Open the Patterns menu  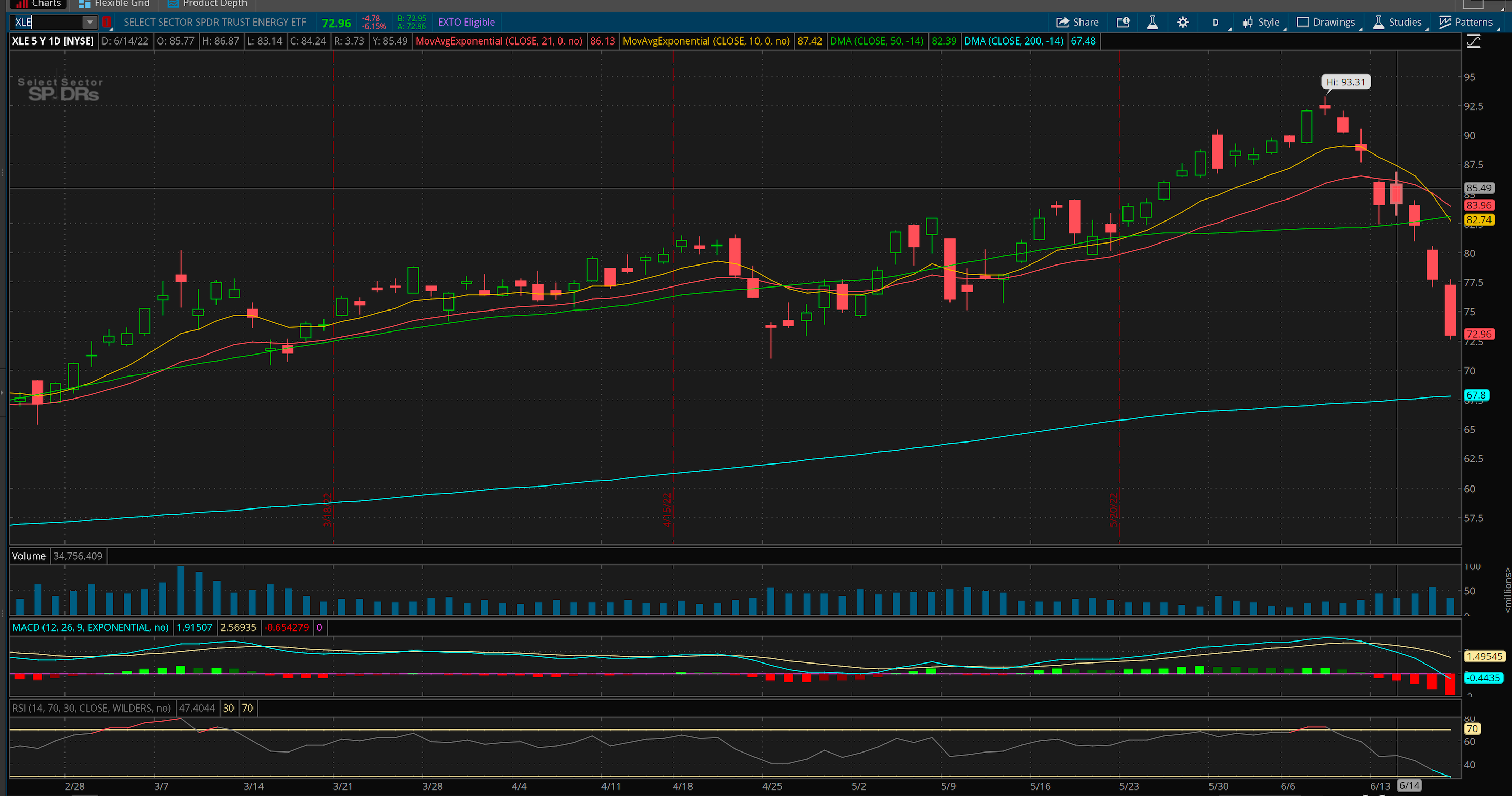pos(1466,23)
